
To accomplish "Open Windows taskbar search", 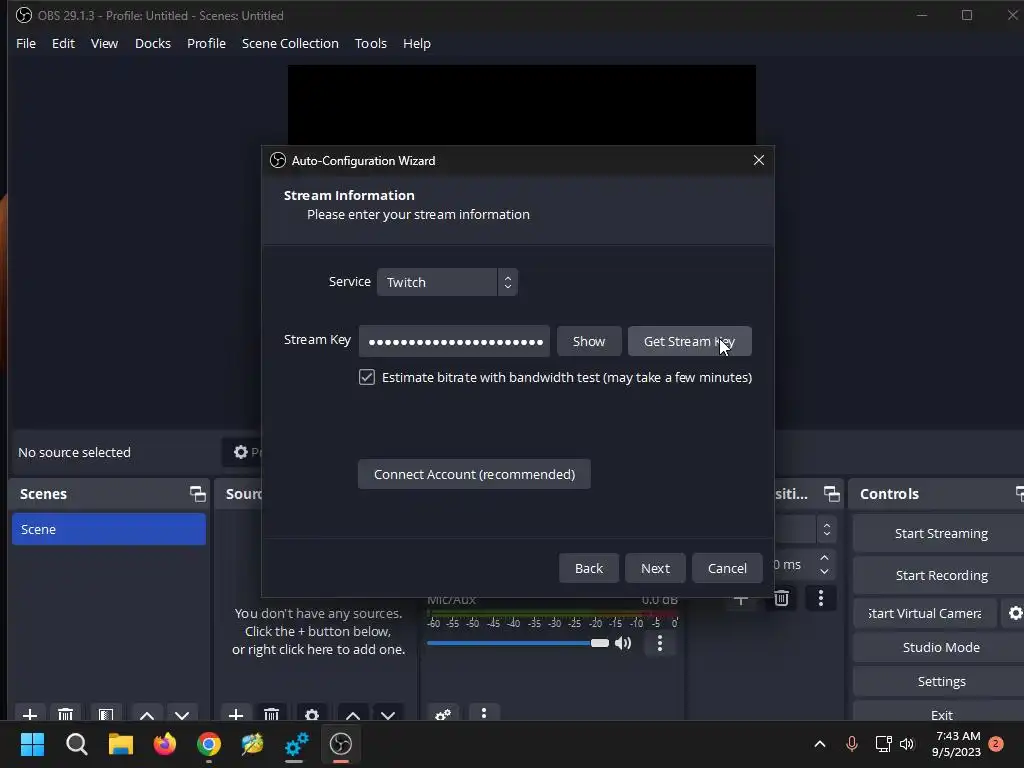I will click(x=76, y=744).
